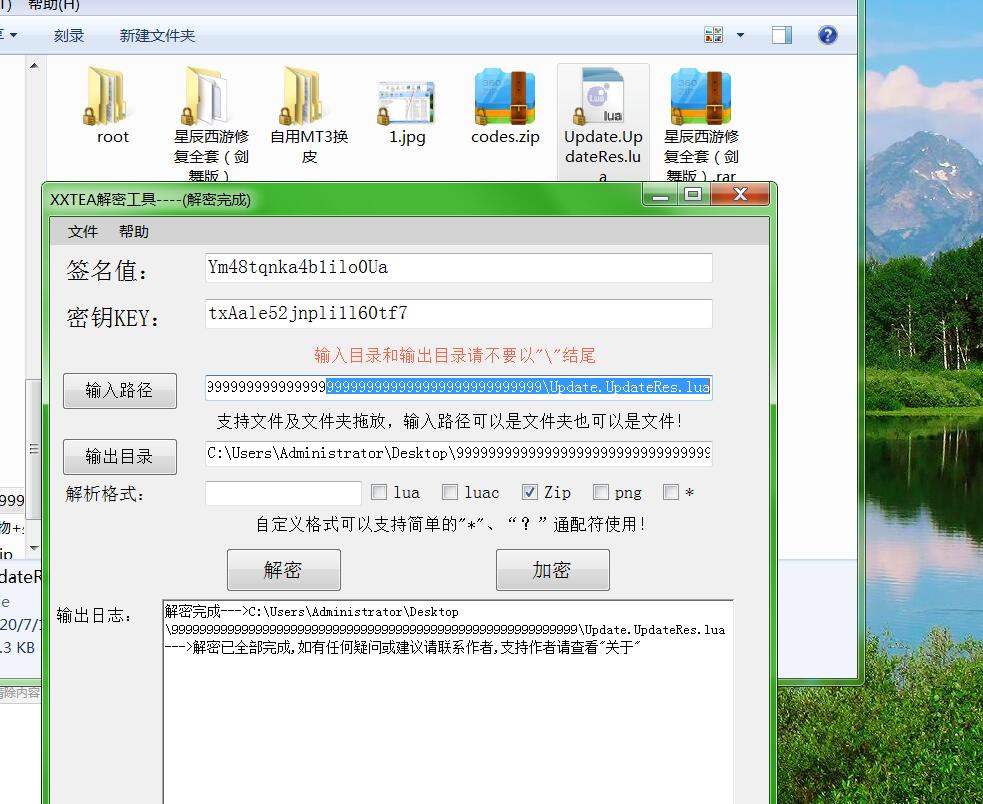Click the 加密 encrypt button
The width and height of the screenshot is (983, 804).
click(x=552, y=569)
